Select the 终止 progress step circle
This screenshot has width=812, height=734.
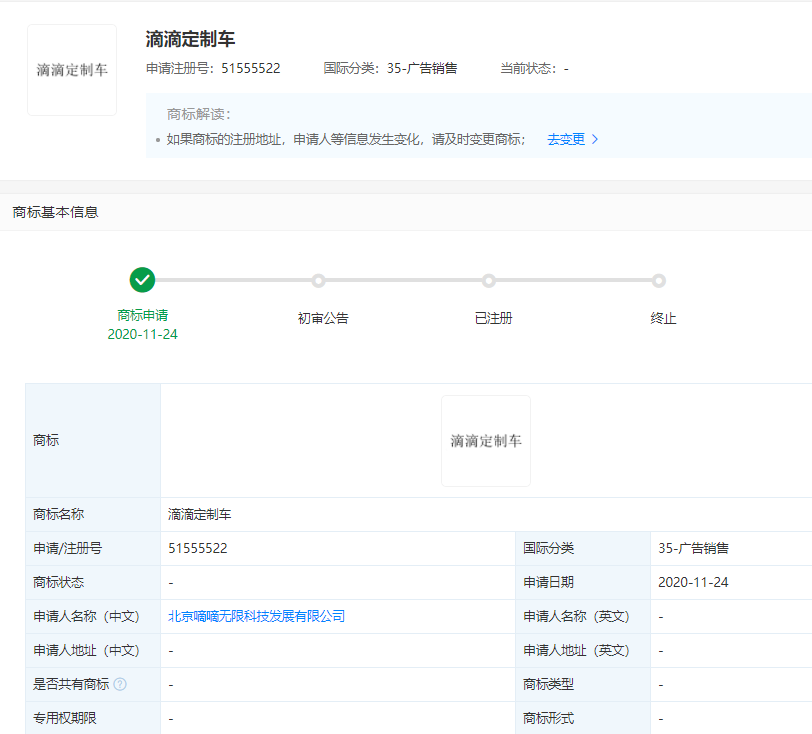(659, 281)
